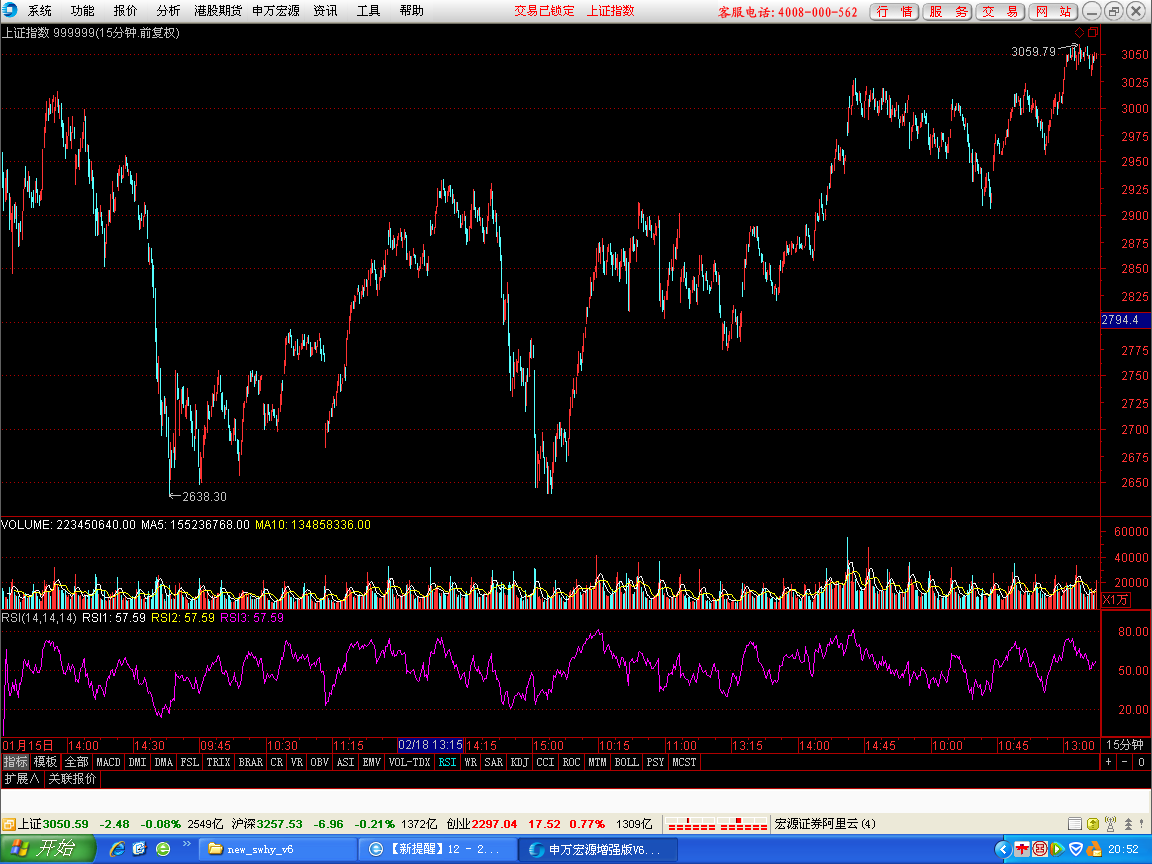Switch indicator to VOL-TDX
Screen dimensions: 1152x864
pos(409,762)
